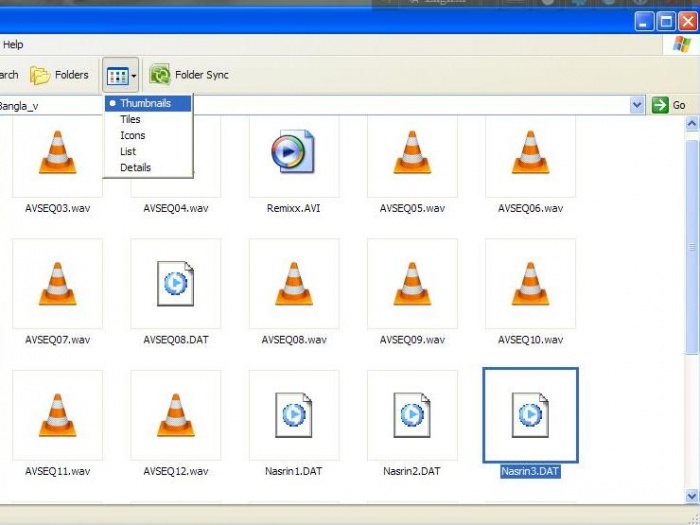Viewport: 700px width, 525px height.
Task: Click the Remixx.AVI file name label
Action: pos(293,208)
